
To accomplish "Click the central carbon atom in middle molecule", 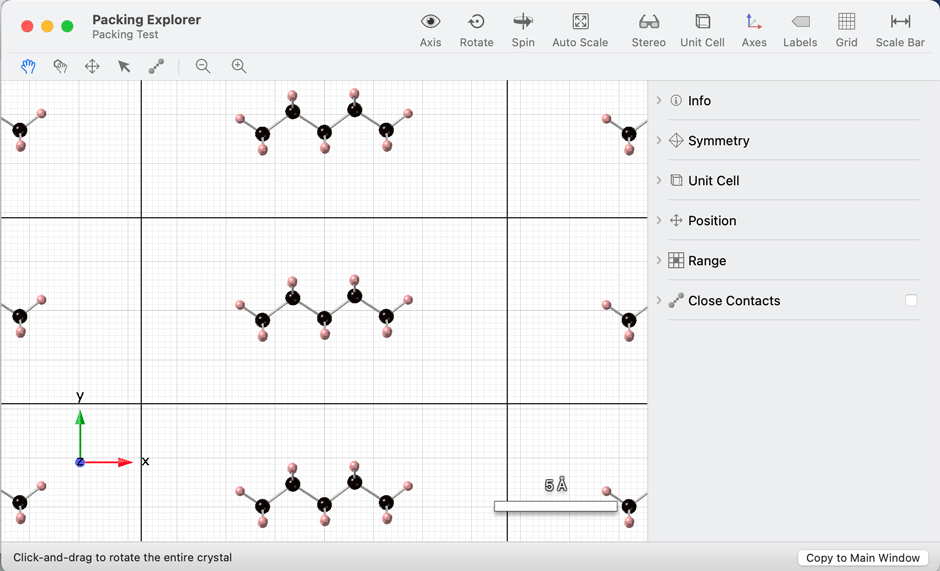I will coord(324,319).
